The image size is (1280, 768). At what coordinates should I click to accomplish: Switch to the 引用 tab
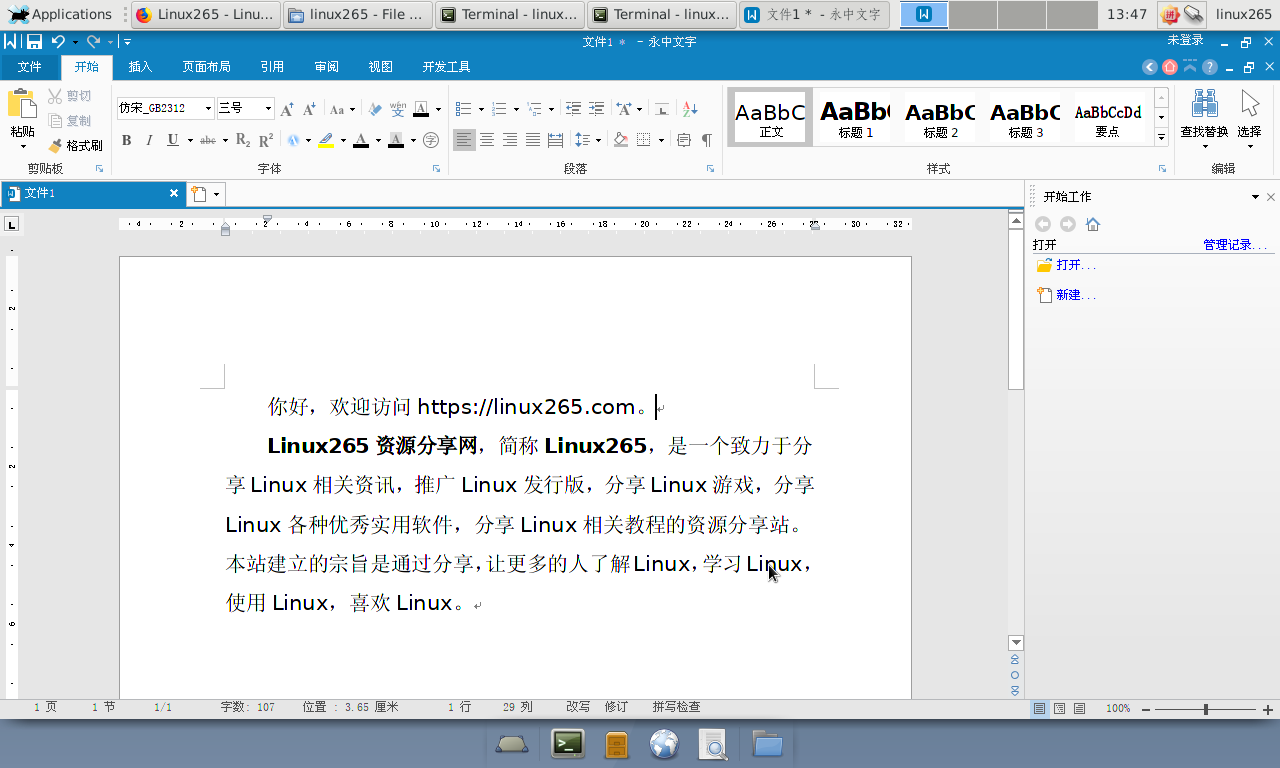tap(272, 67)
